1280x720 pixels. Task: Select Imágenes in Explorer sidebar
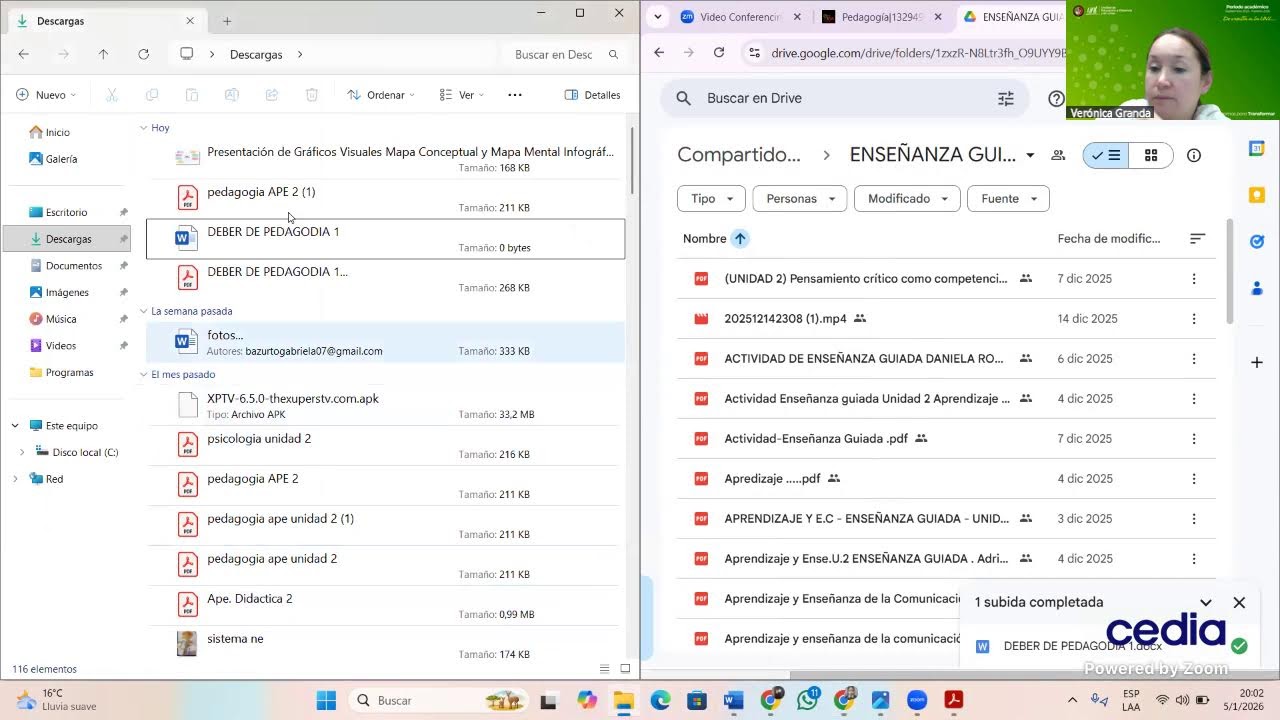point(67,292)
